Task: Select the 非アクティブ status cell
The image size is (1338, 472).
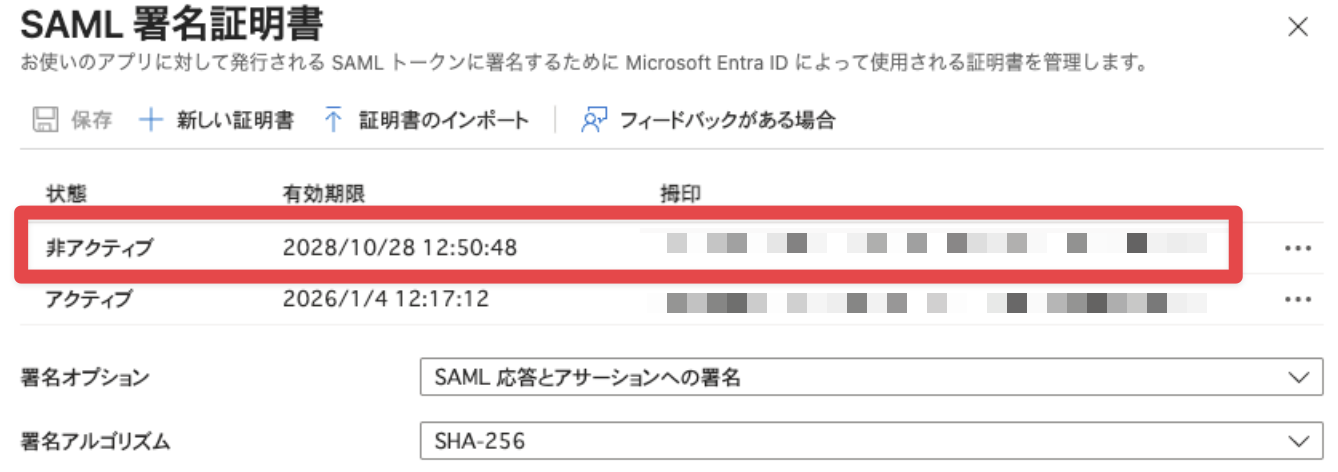Action: 99,247
